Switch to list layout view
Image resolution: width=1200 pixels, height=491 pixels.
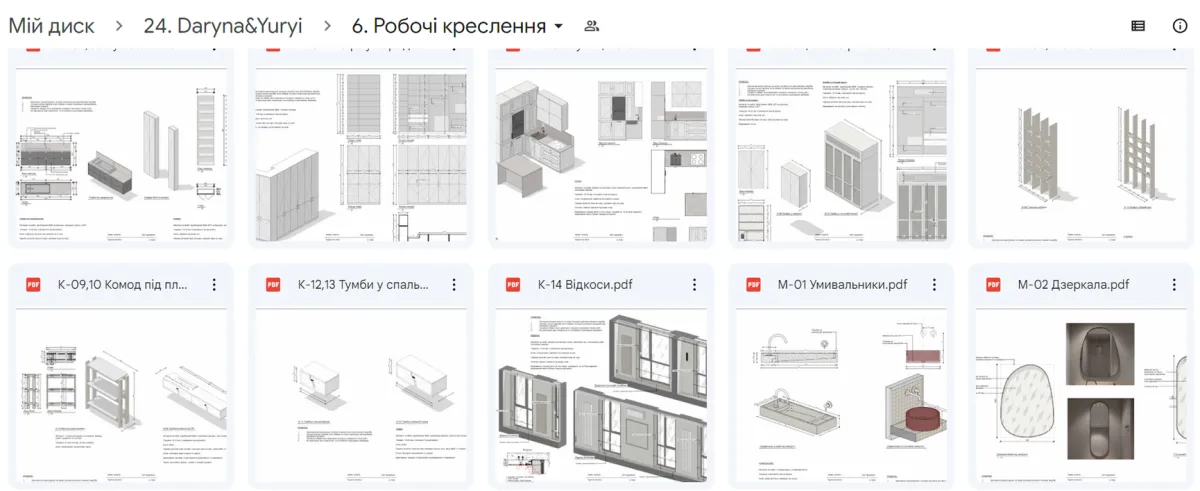[x=1138, y=26]
